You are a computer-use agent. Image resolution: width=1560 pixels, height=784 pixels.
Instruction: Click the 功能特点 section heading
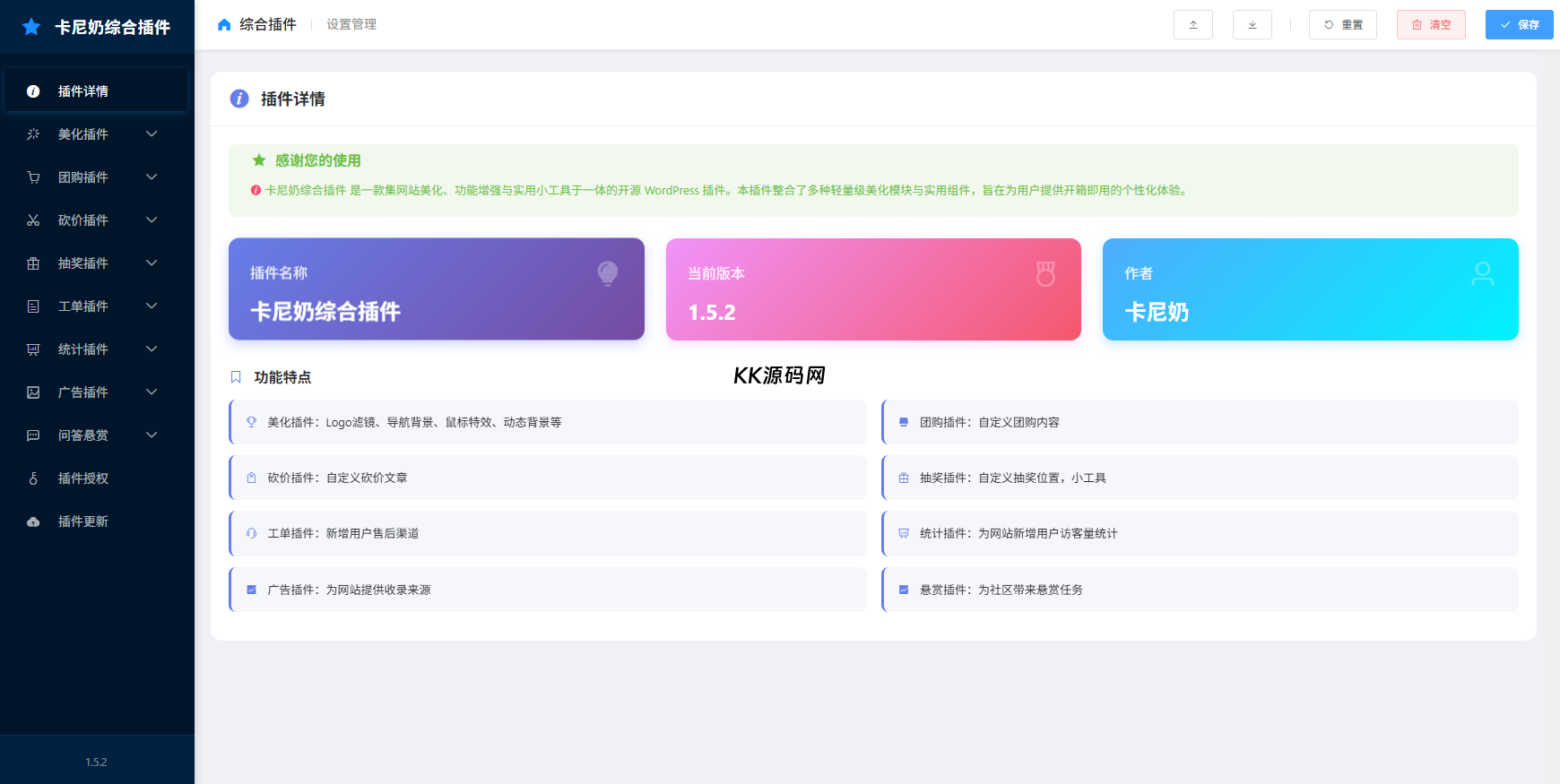tap(282, 377)
